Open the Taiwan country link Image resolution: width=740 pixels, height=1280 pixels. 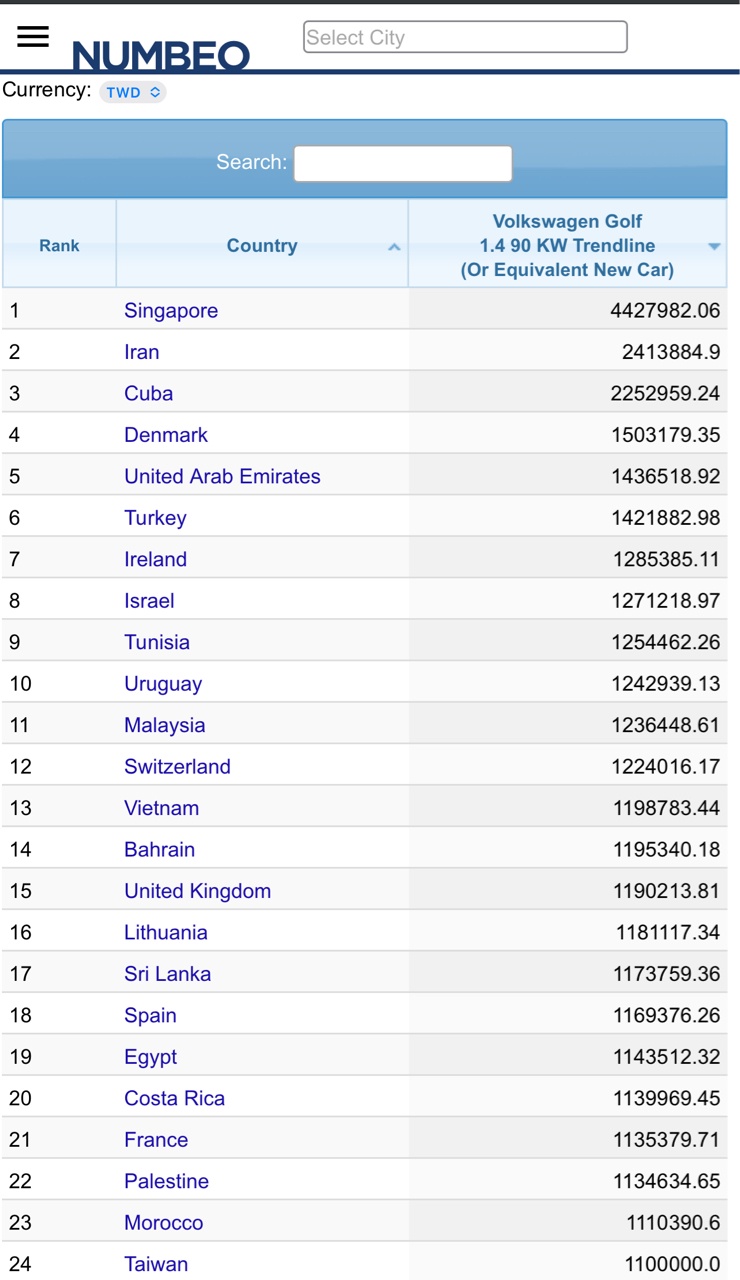[x=156, y=1264]
